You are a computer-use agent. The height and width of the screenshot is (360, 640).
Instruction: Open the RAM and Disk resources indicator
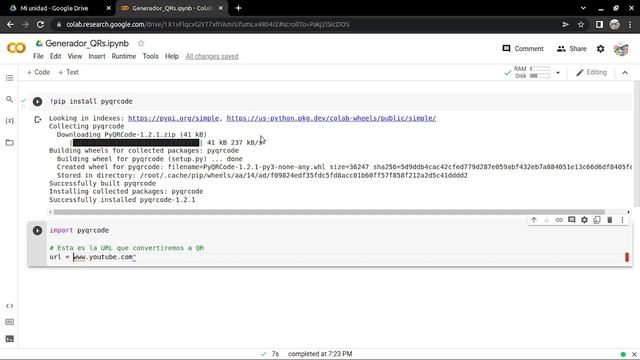point(532,72)
